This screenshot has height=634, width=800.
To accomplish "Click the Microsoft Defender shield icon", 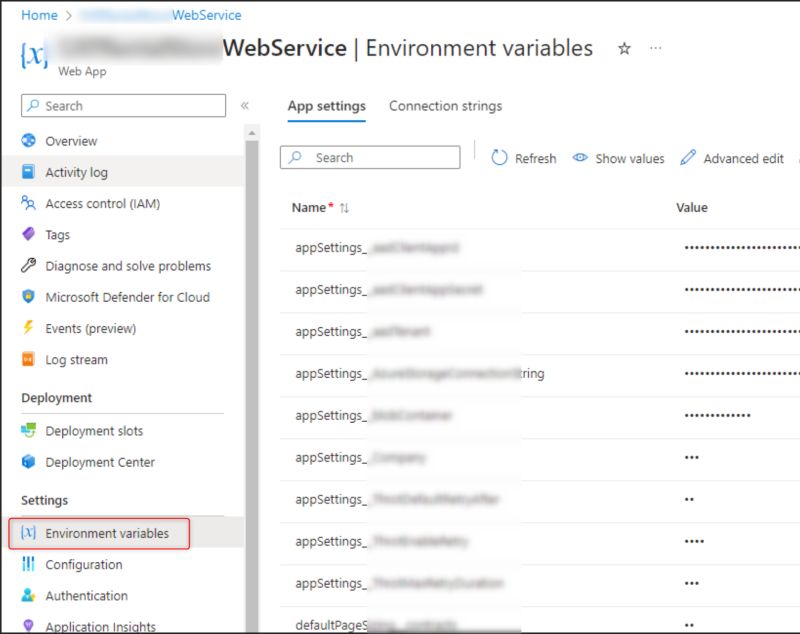I will pos(29,296).
